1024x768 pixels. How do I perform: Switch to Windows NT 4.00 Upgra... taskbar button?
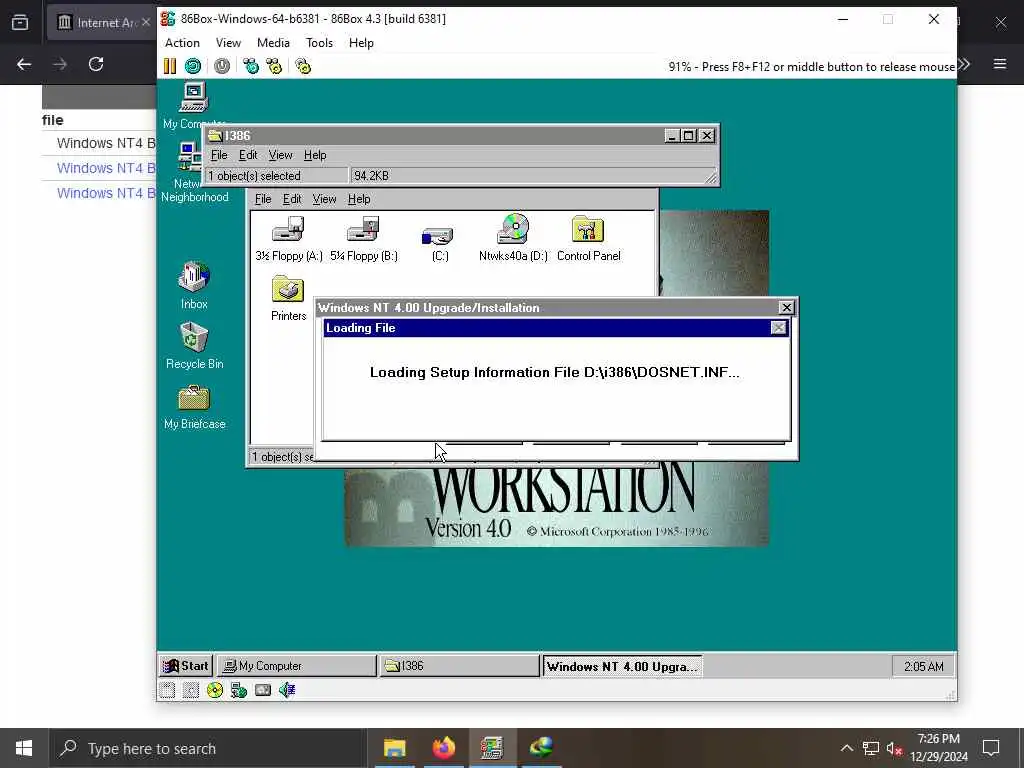pos(622,666)
